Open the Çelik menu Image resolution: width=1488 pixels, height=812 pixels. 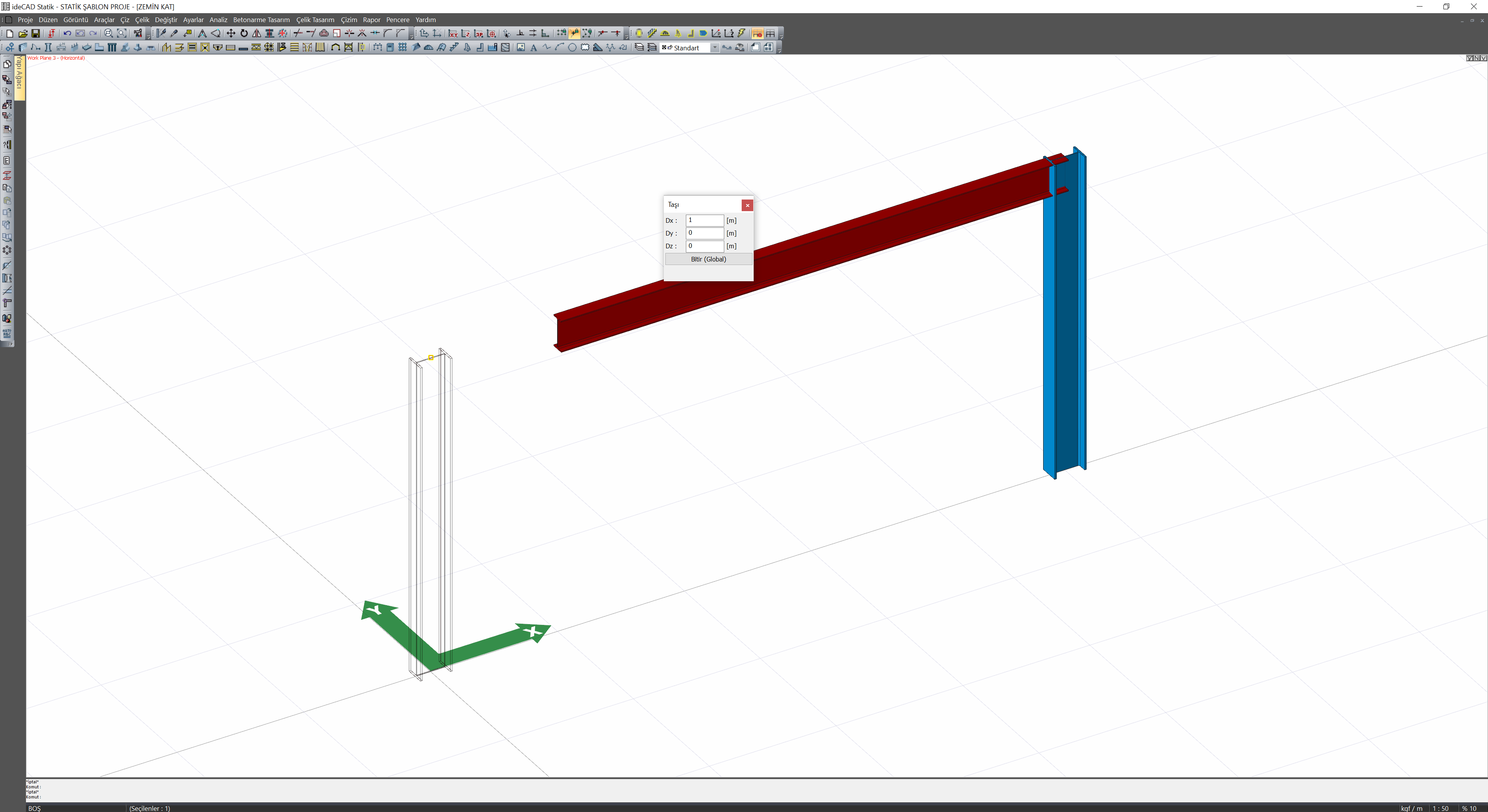142,20
